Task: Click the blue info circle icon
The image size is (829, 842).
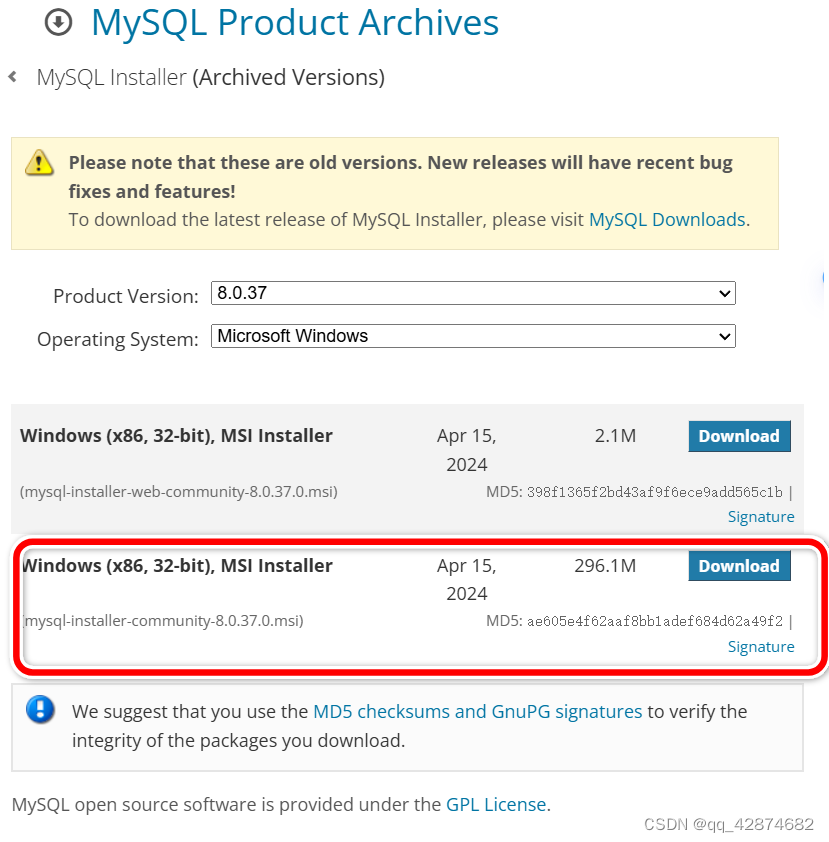Action: (39, 711)
